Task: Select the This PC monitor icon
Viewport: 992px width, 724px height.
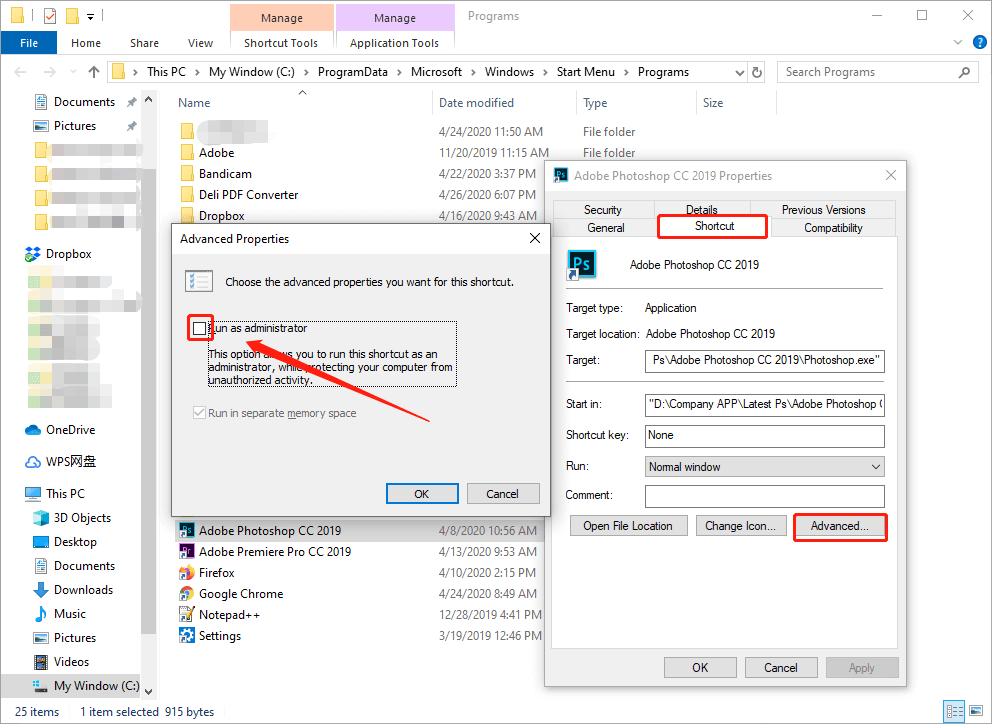Action: [x=32, y=494]
